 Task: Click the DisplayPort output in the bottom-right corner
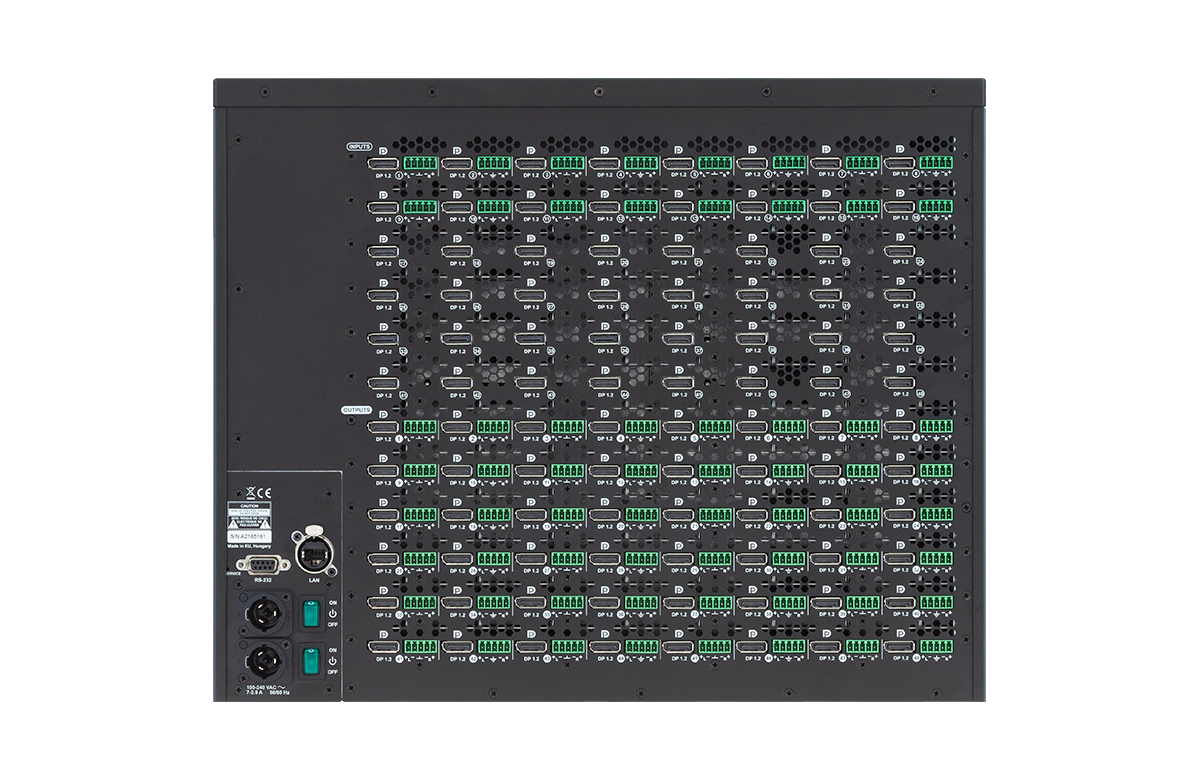click(900, 645)
